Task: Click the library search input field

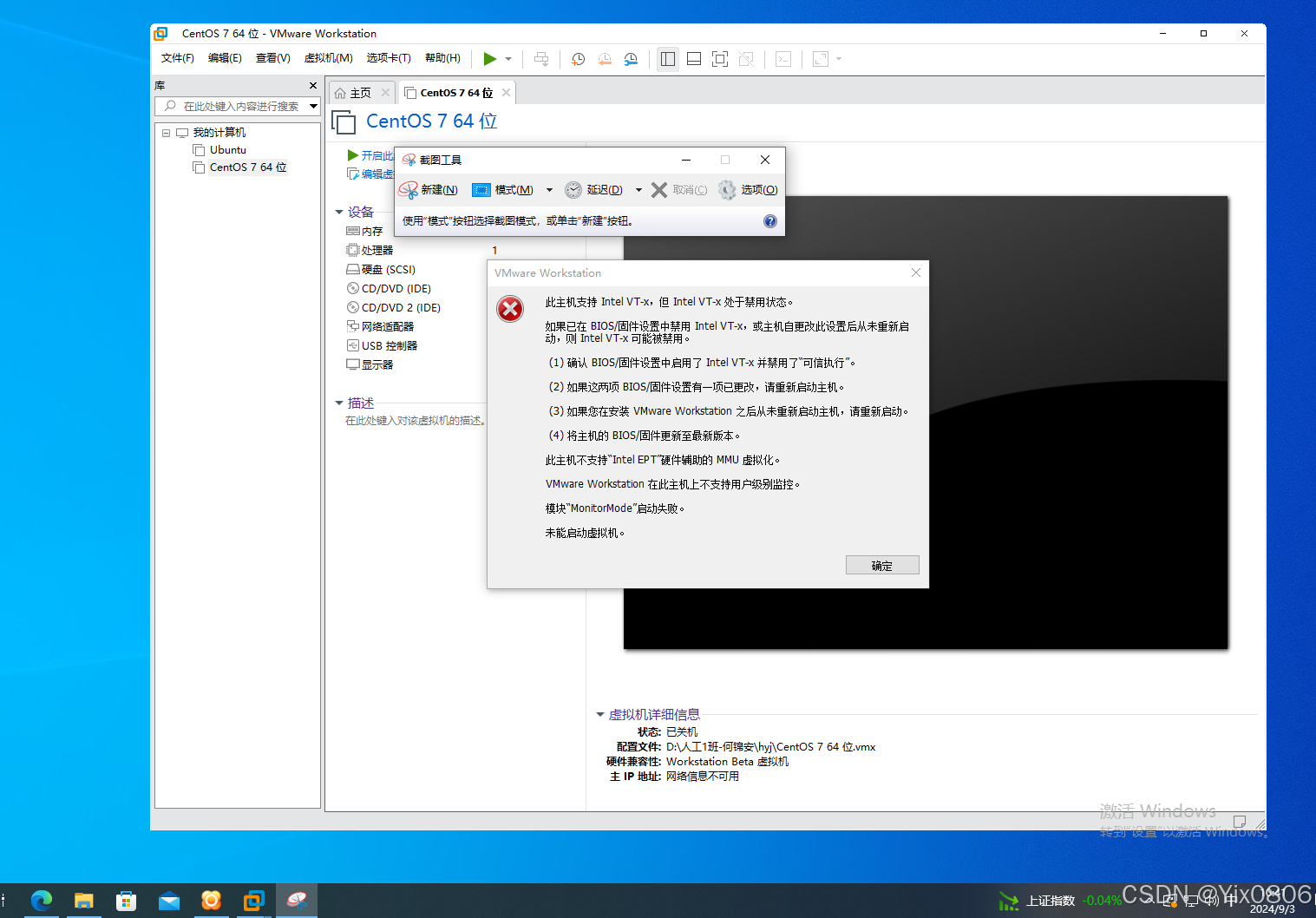Action: (x=231, y=106)
